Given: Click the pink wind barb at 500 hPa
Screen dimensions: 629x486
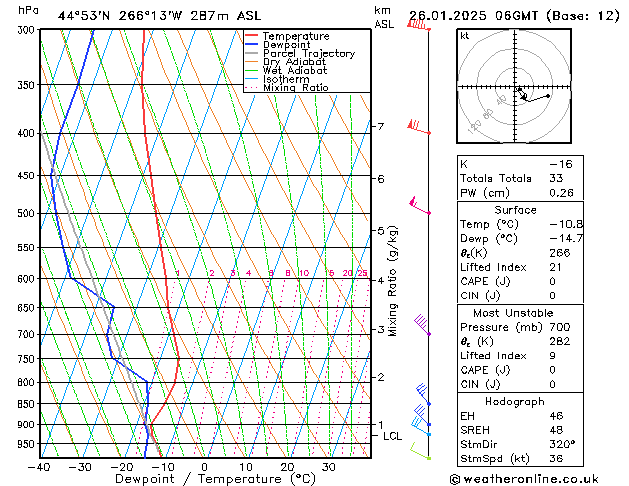Looking at the screenshot, I should pyautogui.click(x=420, y=206).
